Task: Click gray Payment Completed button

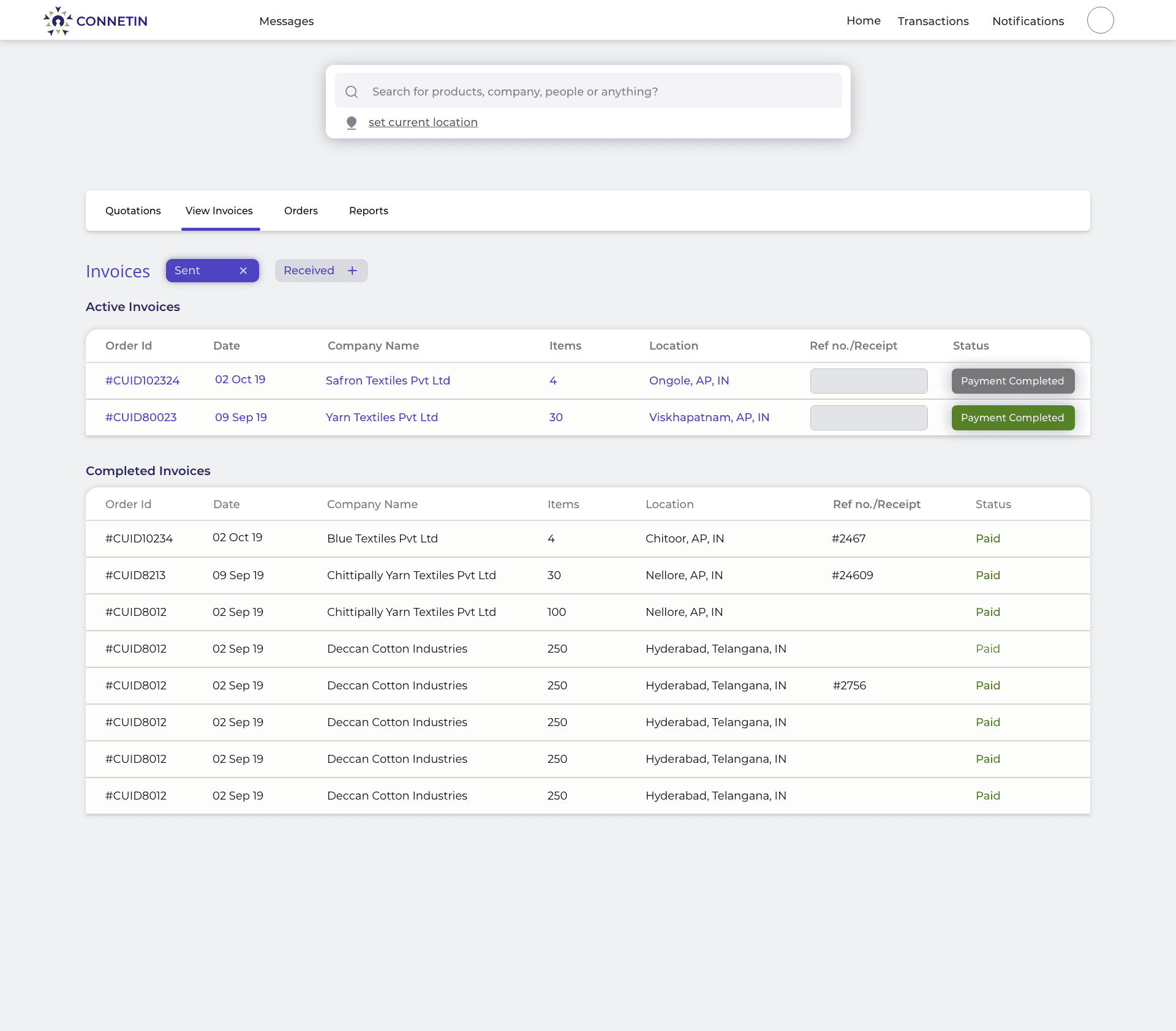Action: tap(1012, 381)
